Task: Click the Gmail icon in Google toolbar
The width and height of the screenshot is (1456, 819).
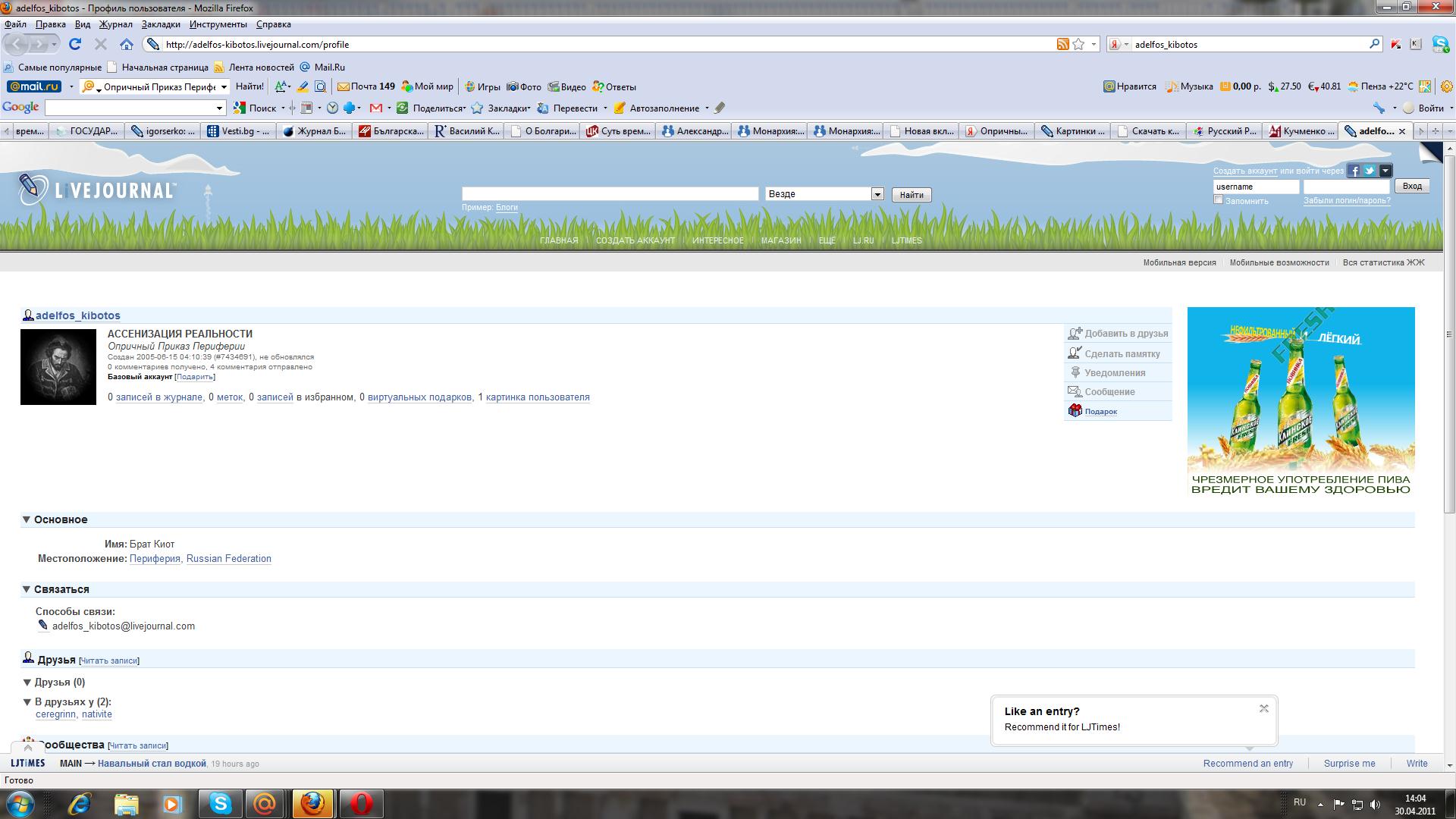Action: click(x=376, y=108)
